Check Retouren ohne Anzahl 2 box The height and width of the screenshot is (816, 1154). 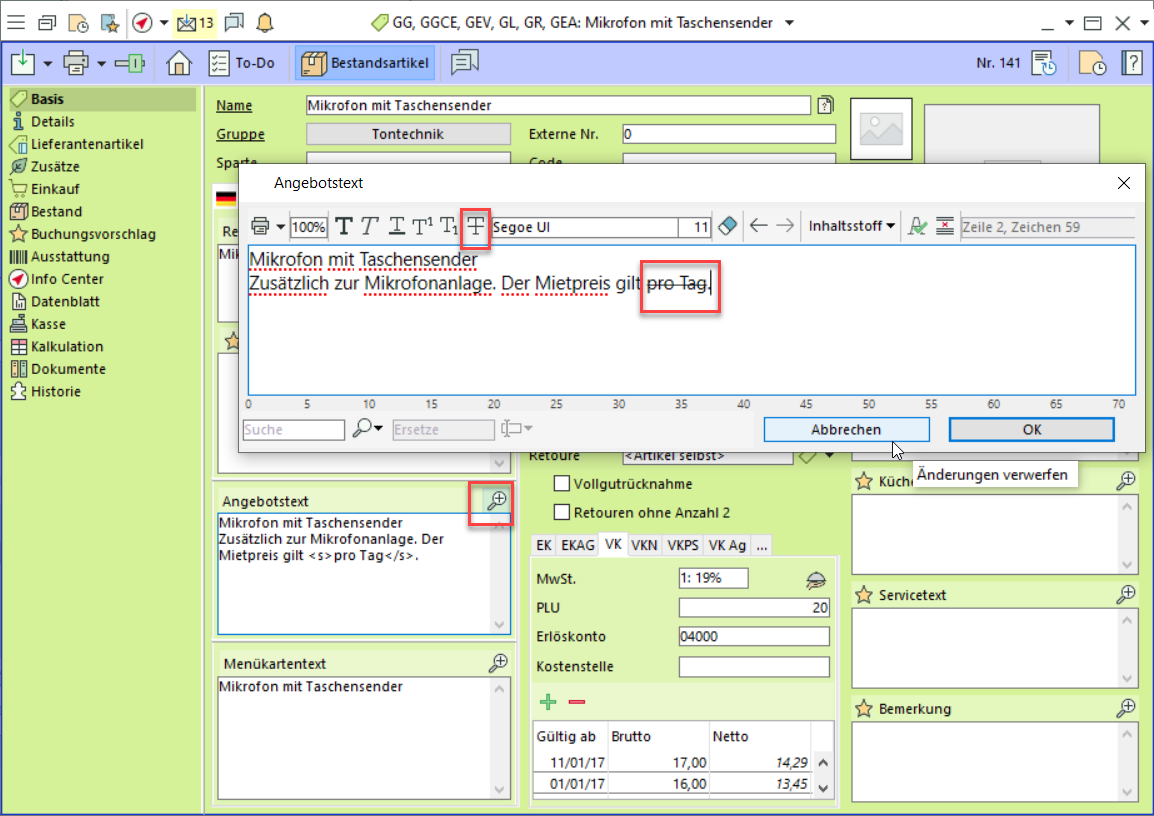coord(562,513)
